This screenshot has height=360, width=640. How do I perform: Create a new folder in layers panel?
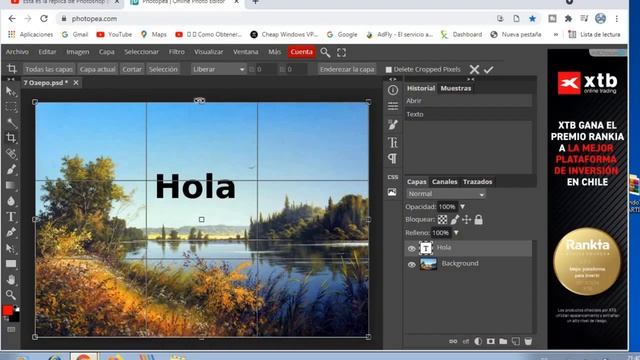point(503,341)
